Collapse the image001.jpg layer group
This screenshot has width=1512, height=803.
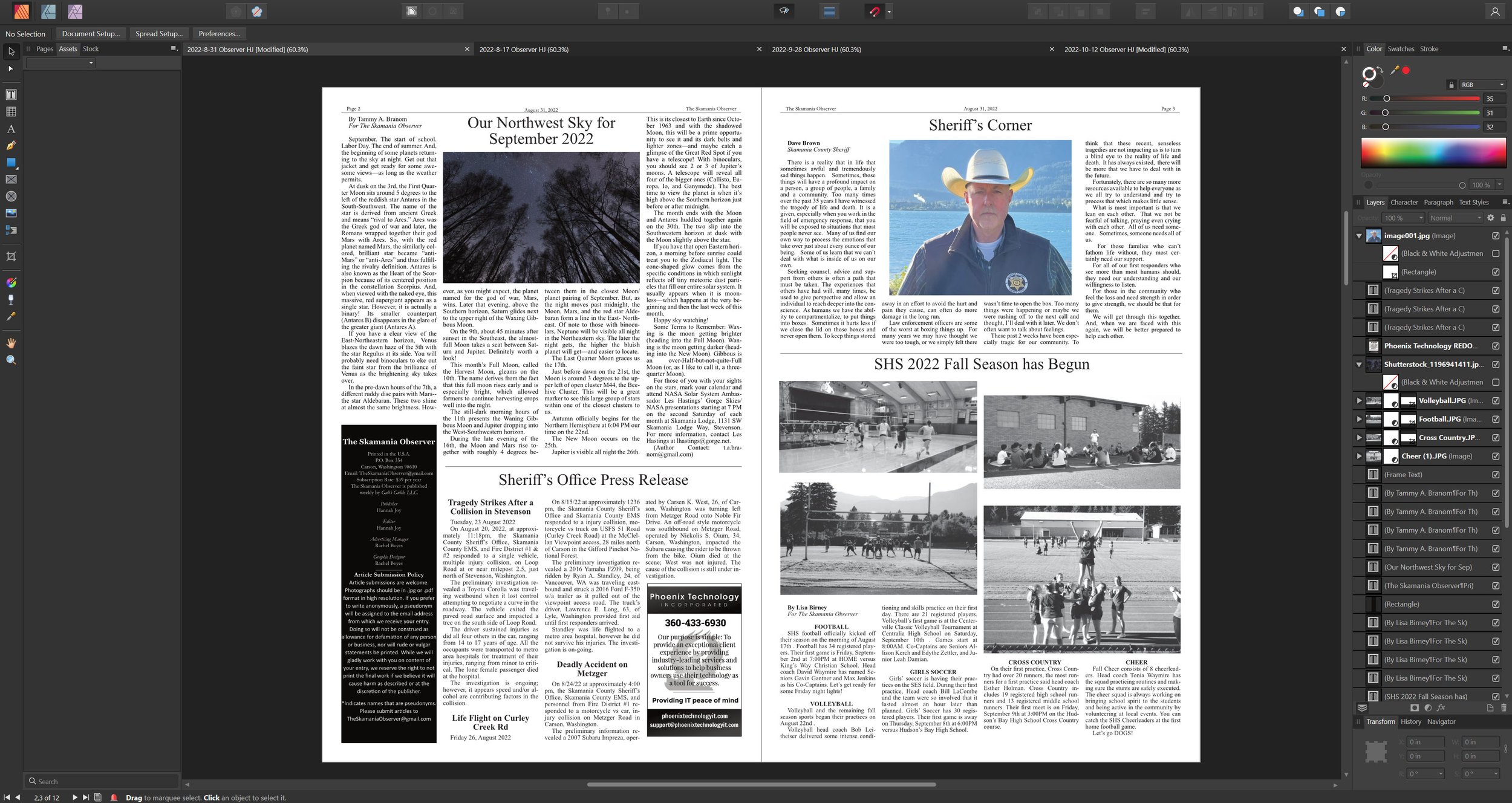pos(1359,236)
